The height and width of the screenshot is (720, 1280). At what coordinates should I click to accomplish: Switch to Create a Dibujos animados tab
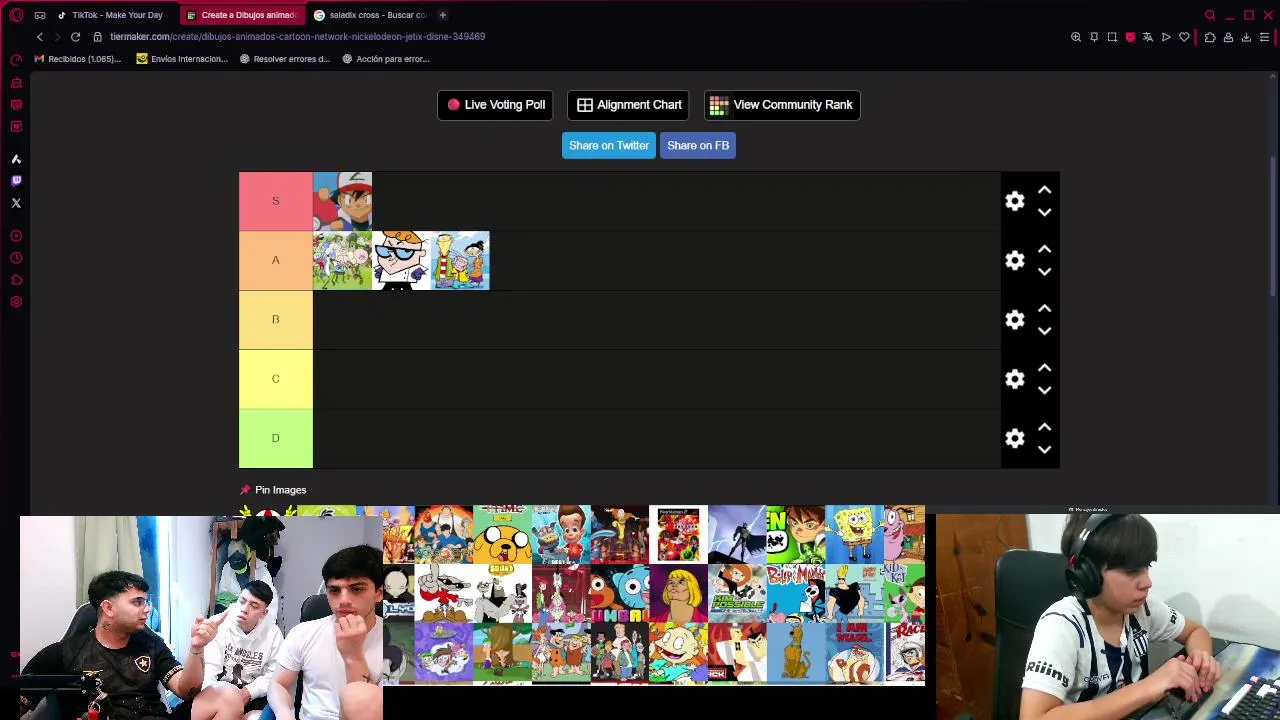(x=241, y=15)
